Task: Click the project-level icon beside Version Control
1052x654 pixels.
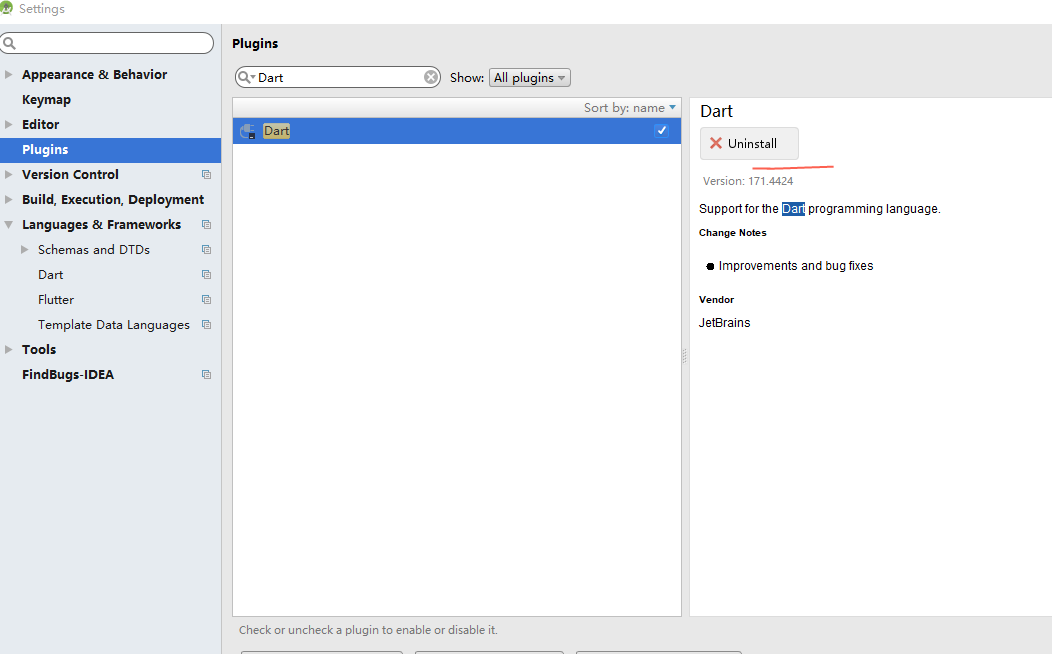Action: click(x=207, y=174)
